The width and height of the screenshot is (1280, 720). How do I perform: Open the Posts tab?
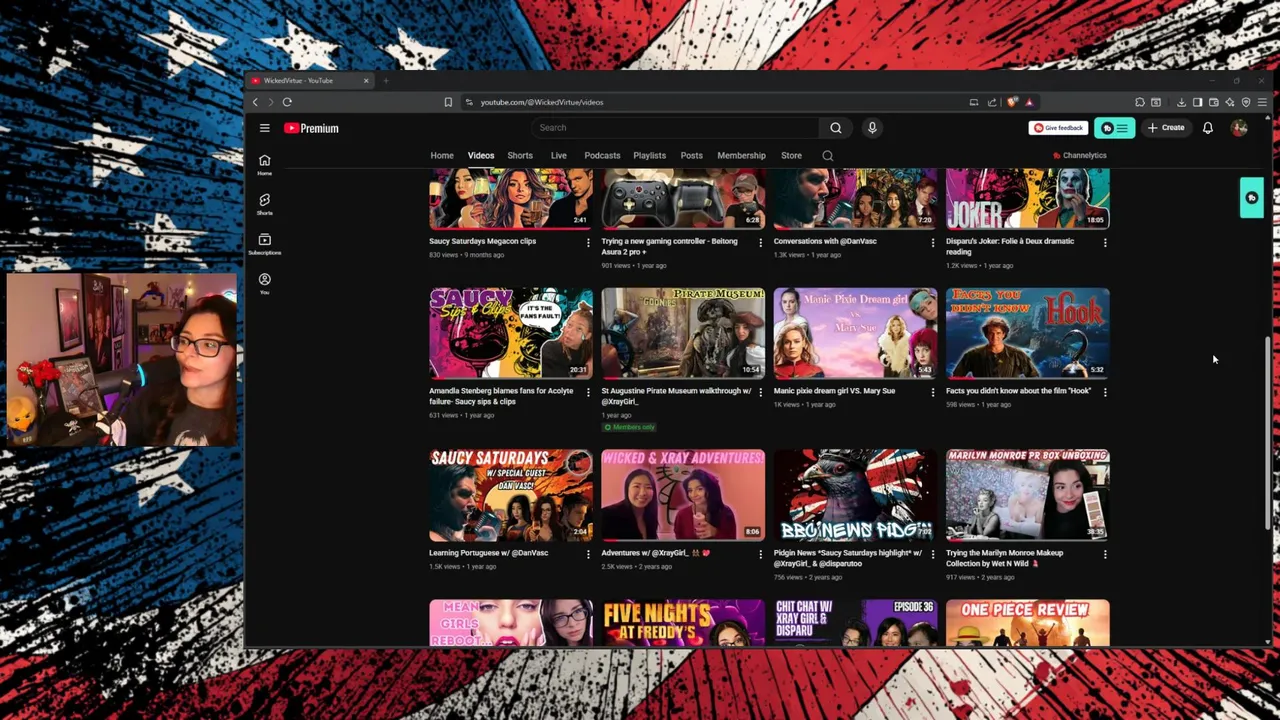coord(691,156)
